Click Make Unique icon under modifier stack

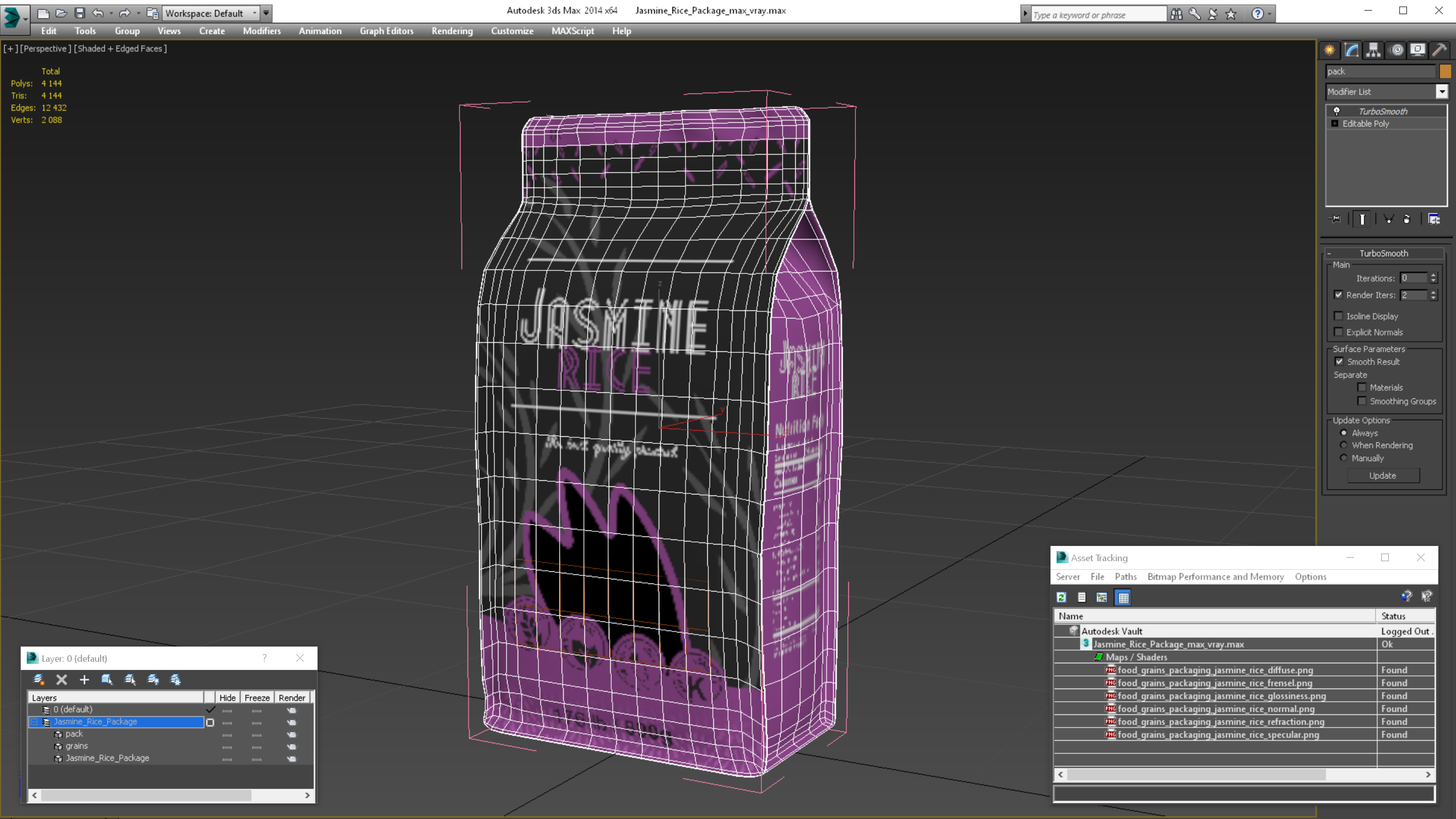tap(1388, 219)
